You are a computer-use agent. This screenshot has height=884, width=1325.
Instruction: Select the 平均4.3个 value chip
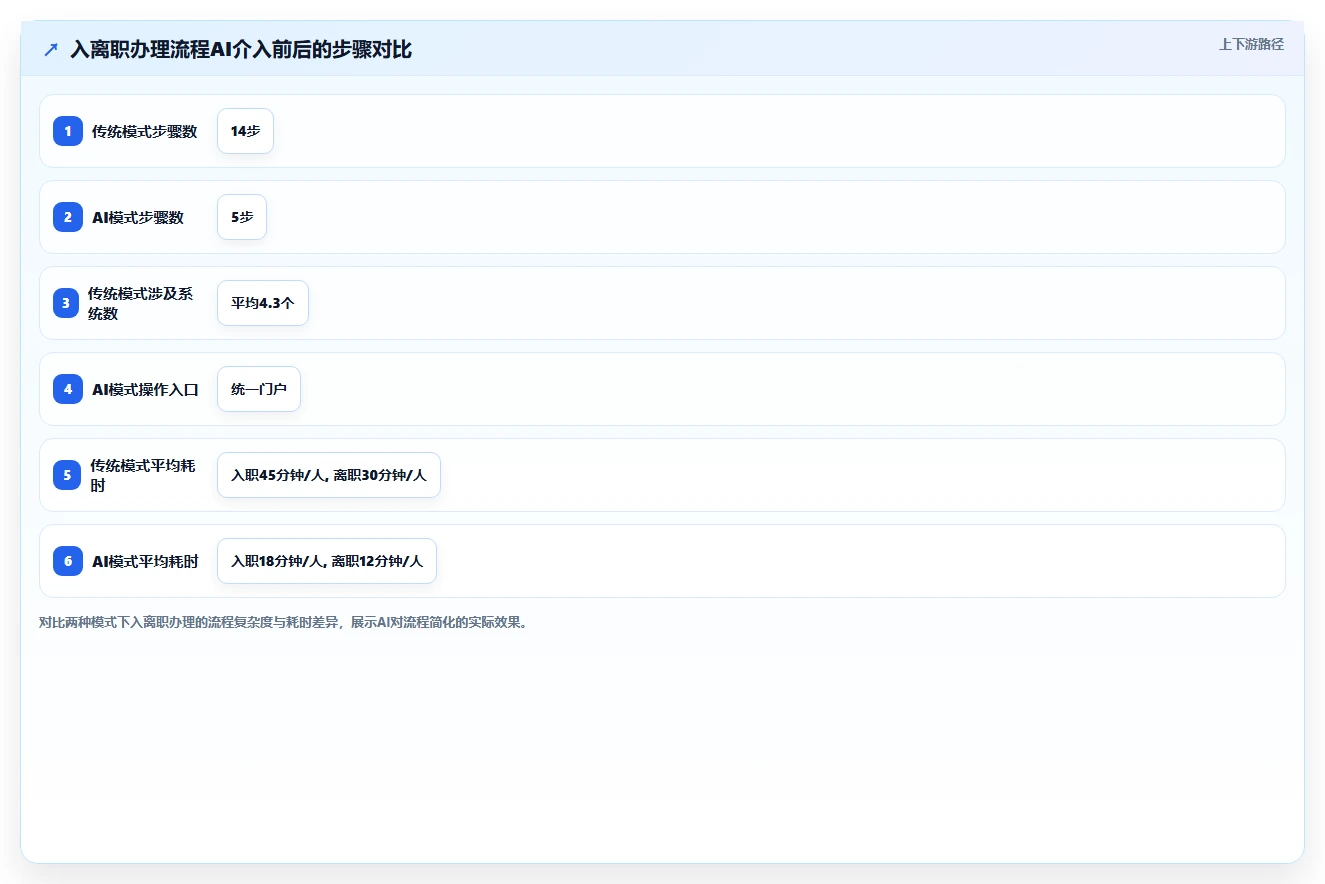[x=263, y=303]
